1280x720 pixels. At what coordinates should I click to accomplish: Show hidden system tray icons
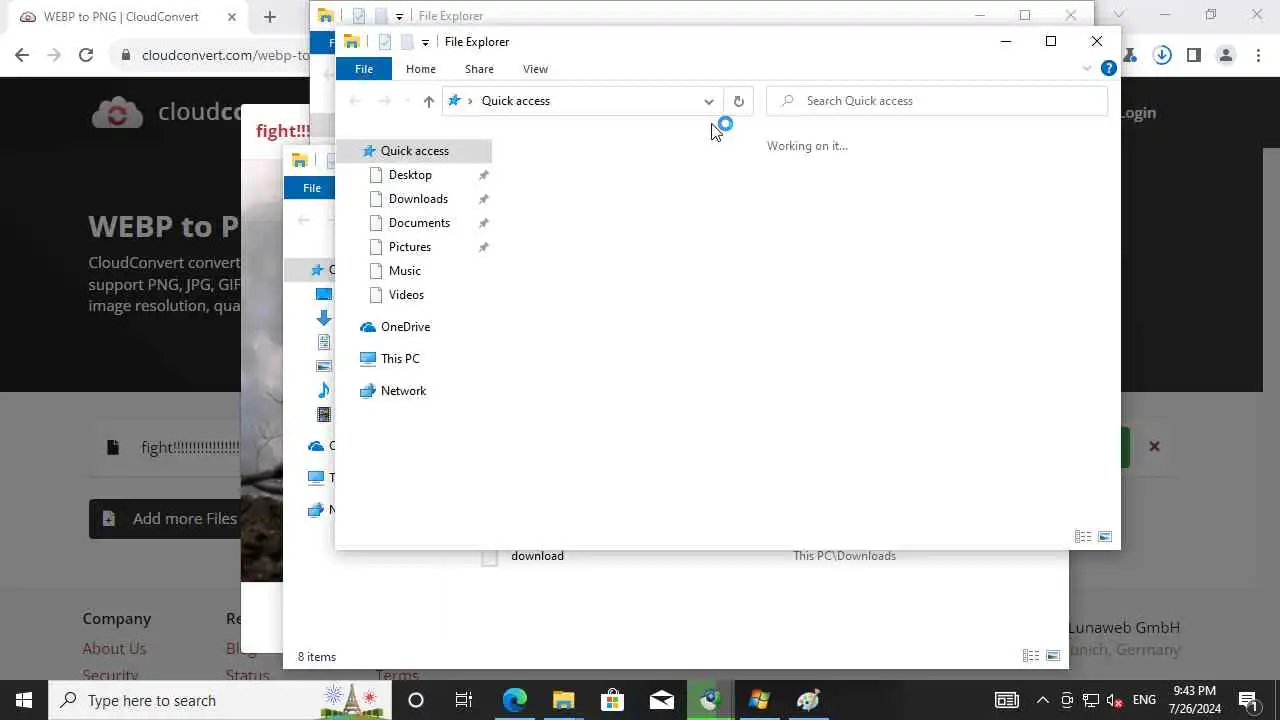tap(1042, 700)
